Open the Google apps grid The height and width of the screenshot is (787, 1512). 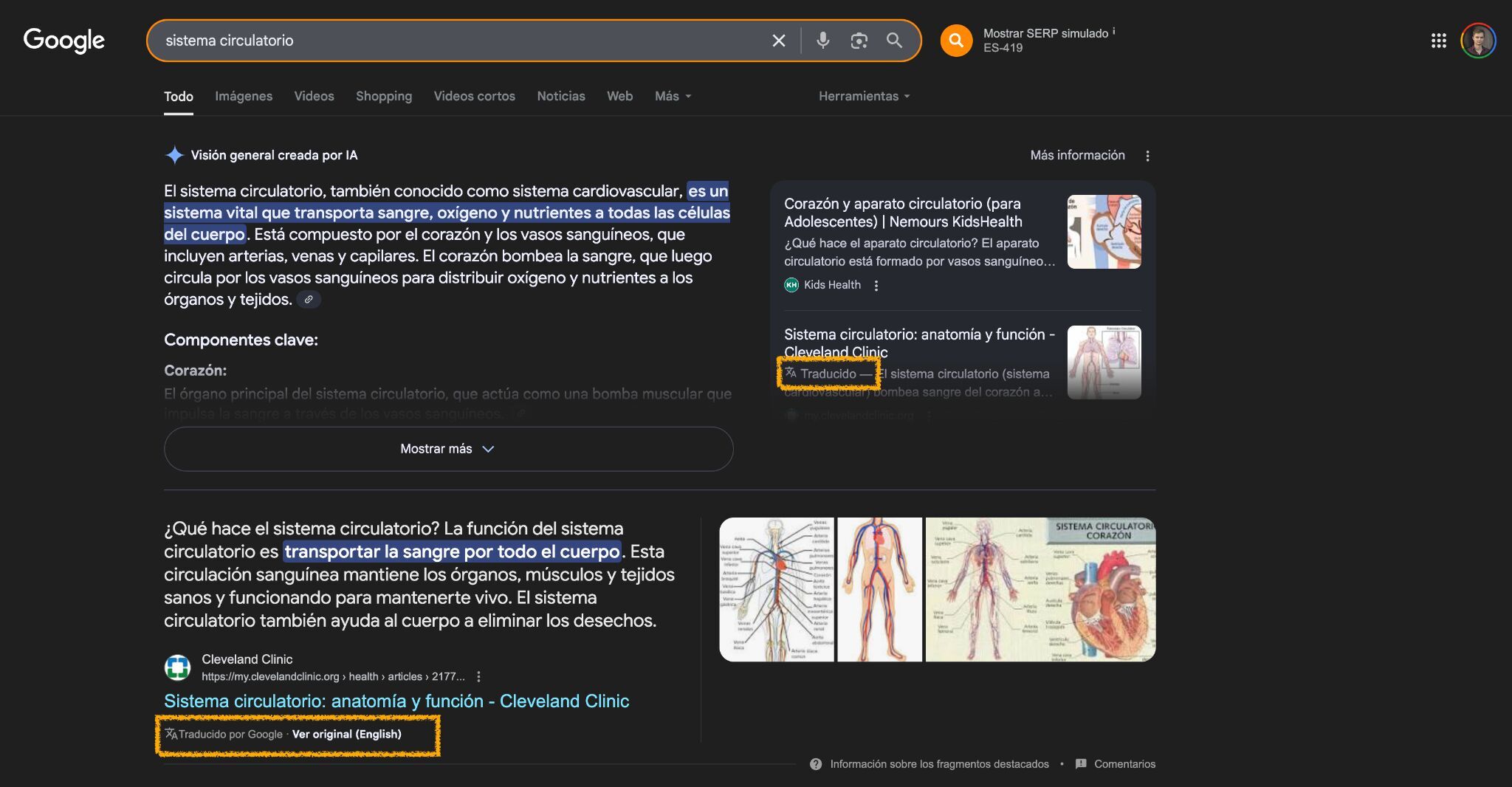point(1440,41)
